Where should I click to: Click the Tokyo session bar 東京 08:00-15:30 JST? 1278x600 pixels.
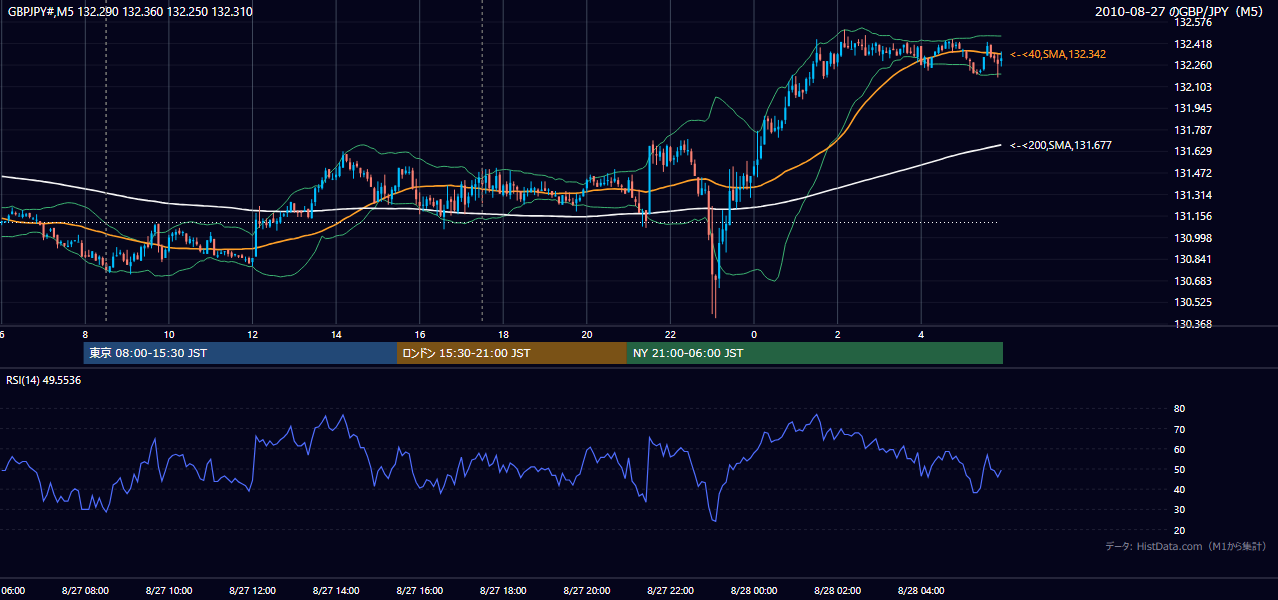pos(240,353)
